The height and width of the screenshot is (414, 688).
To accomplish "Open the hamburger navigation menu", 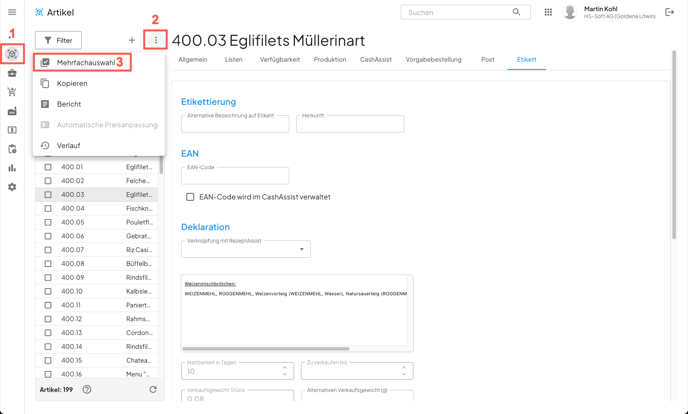I will pos(12,12).
